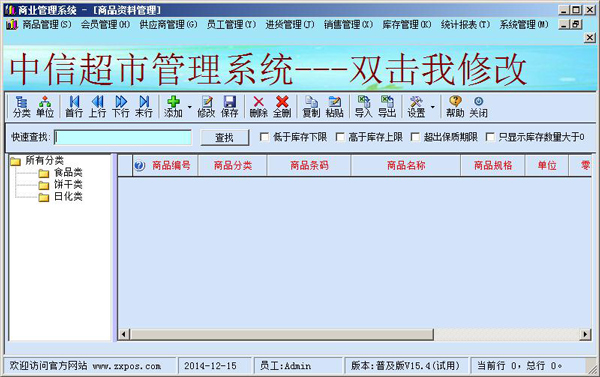The image size is (600, 377).
Task: Sort by the 商品名称 column header
Action: [406, 165]
